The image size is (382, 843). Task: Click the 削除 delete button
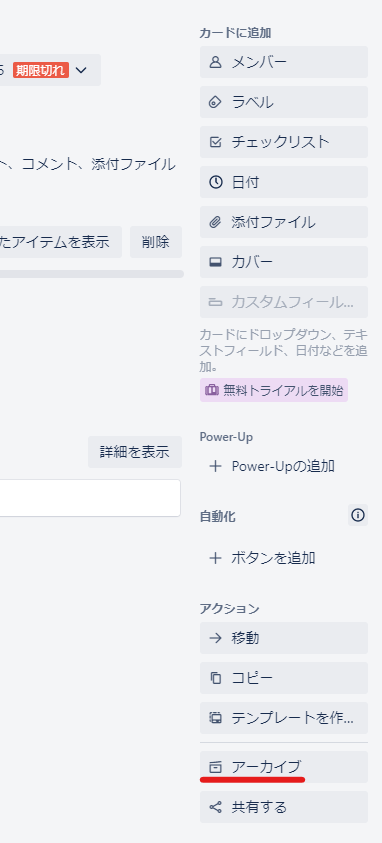pyautogui.click(x=156, y=242)
